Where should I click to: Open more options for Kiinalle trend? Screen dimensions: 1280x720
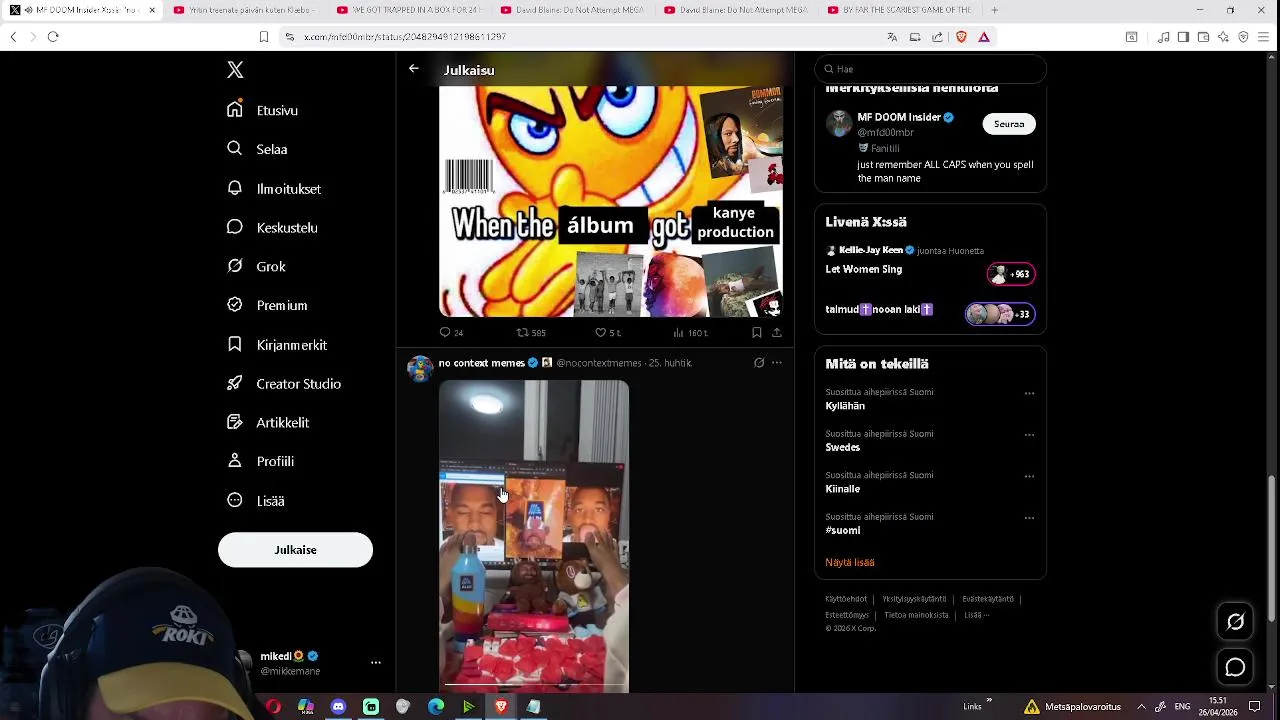pyautogui.click(x=1029, y=477)
